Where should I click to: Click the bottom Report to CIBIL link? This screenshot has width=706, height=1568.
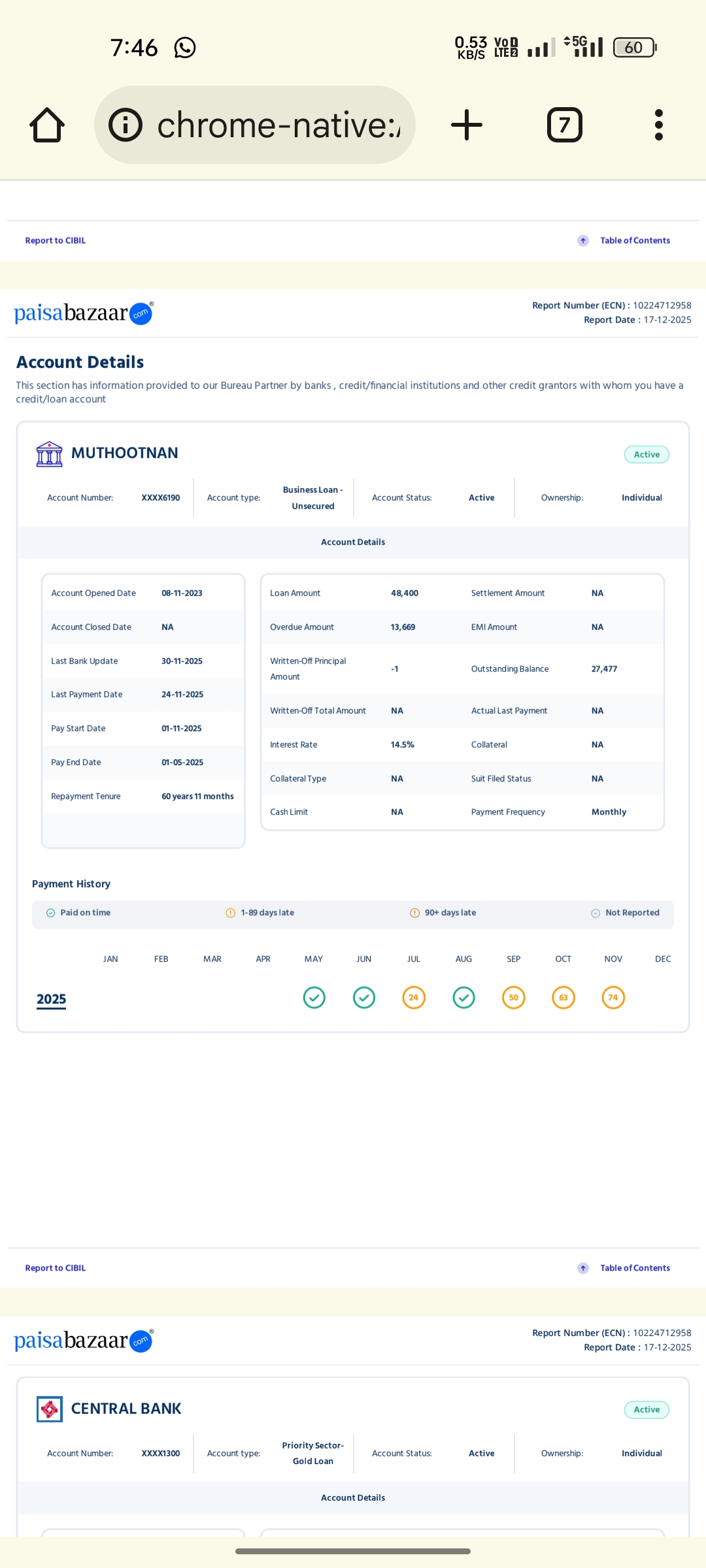click(x=56, y=1268)
